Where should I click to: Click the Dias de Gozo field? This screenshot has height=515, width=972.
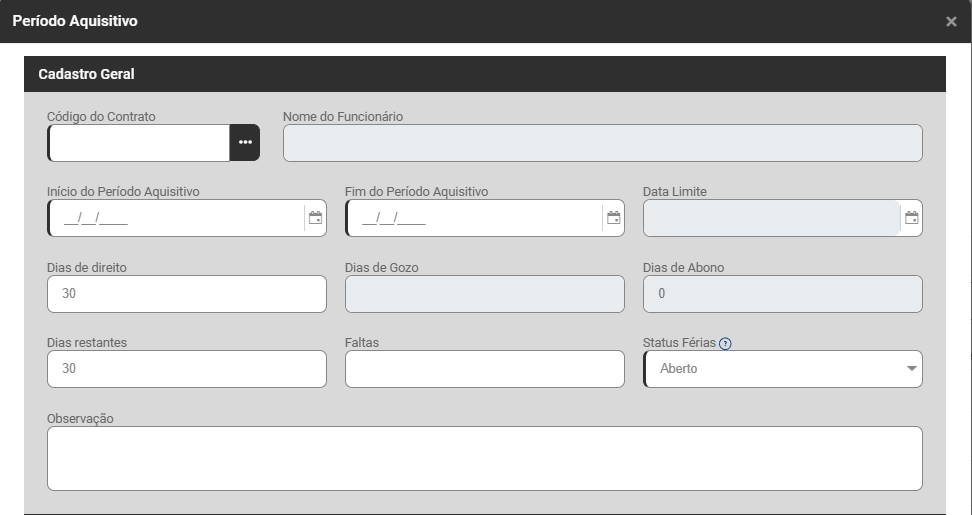(x=484, y=294)
